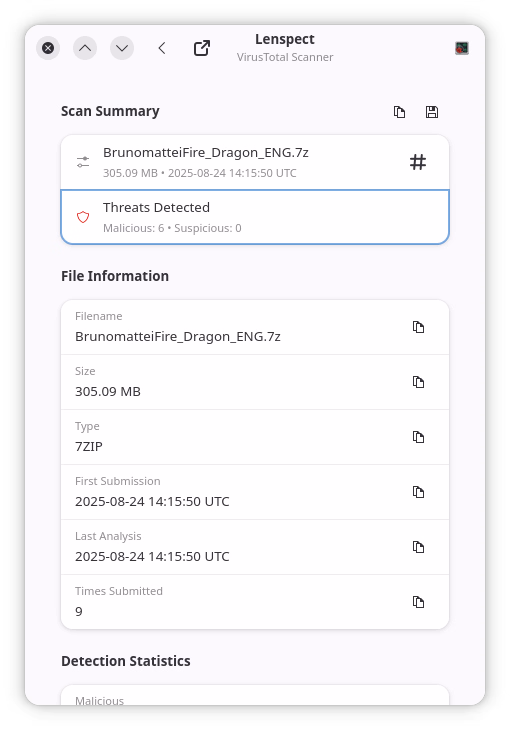Click the app icon in header corner
510x730 pixels.
(x=462, y=48)
